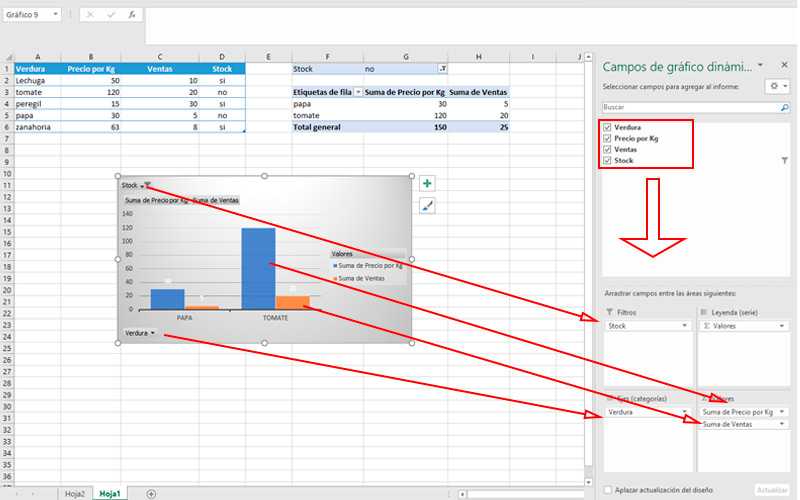Switch to the Hoja2 sheet tab
The image size is (800, 500).
(75, 494)
